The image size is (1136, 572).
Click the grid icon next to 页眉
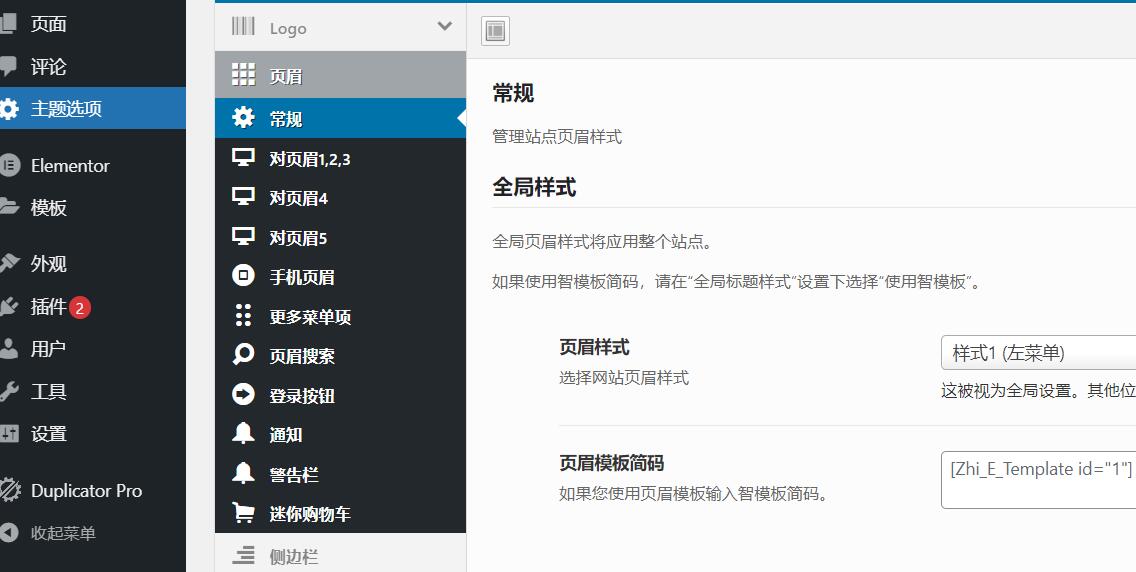click(x=243, y=74)
